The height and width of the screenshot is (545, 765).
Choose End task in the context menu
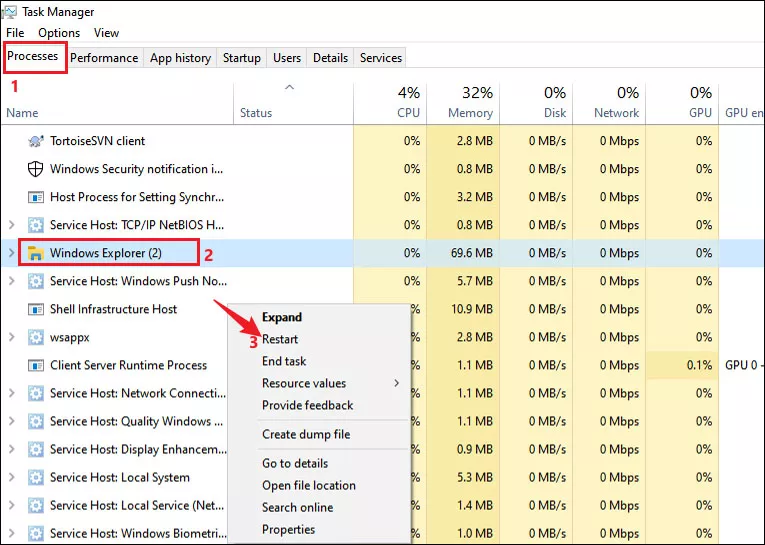coord(284,361)
